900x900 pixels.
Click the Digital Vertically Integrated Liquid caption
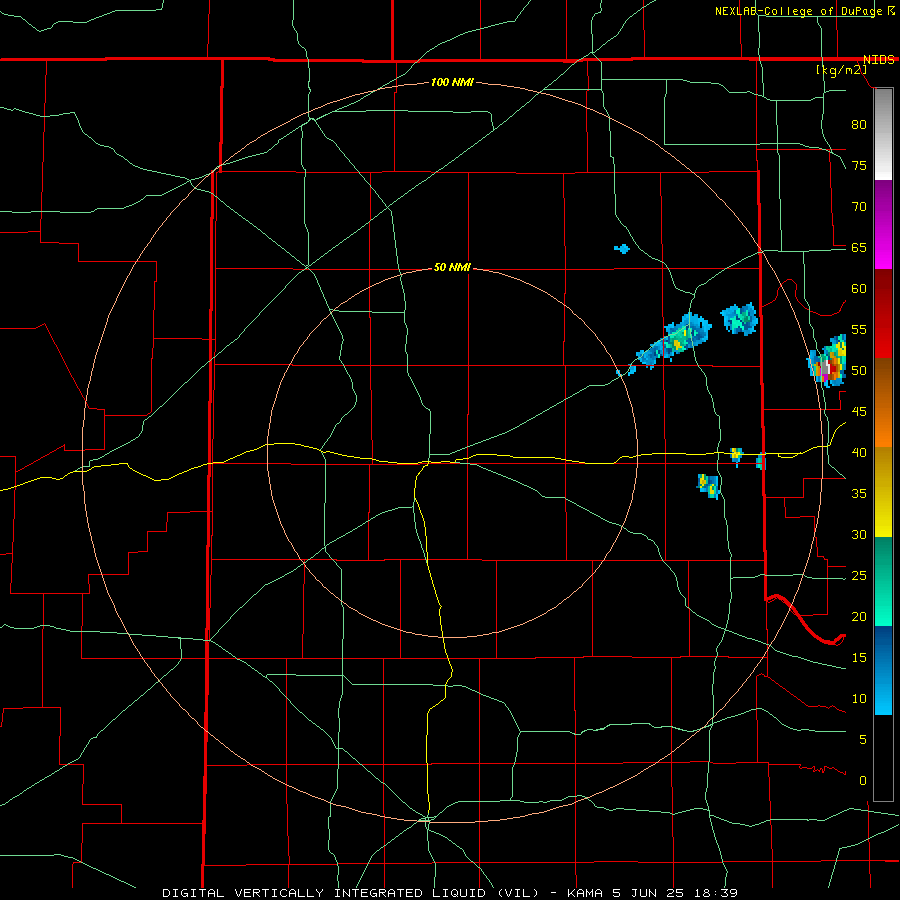tap(450, 893)
